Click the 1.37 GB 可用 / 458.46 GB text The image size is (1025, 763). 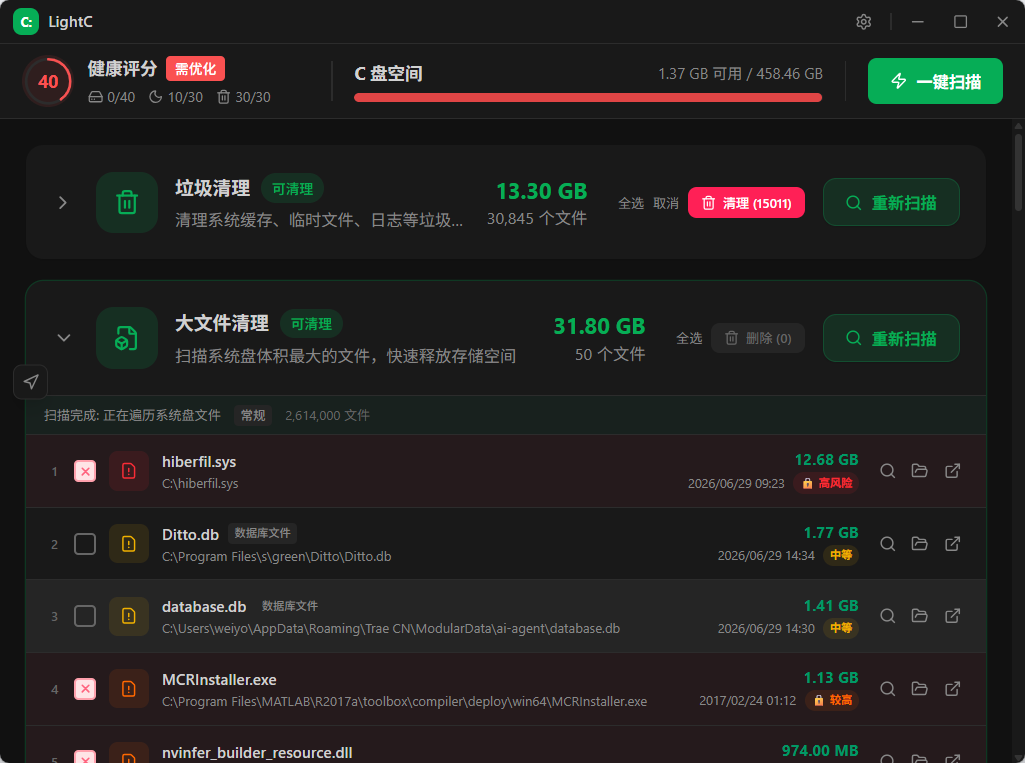740,74
